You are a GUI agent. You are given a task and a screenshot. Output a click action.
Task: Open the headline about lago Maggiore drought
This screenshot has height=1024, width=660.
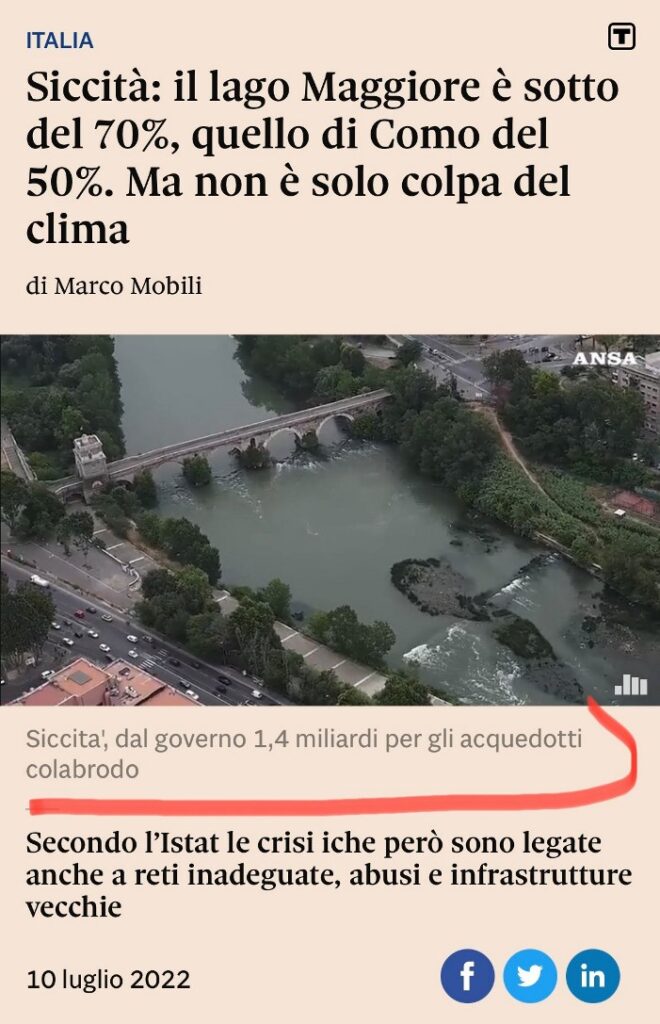322,157
